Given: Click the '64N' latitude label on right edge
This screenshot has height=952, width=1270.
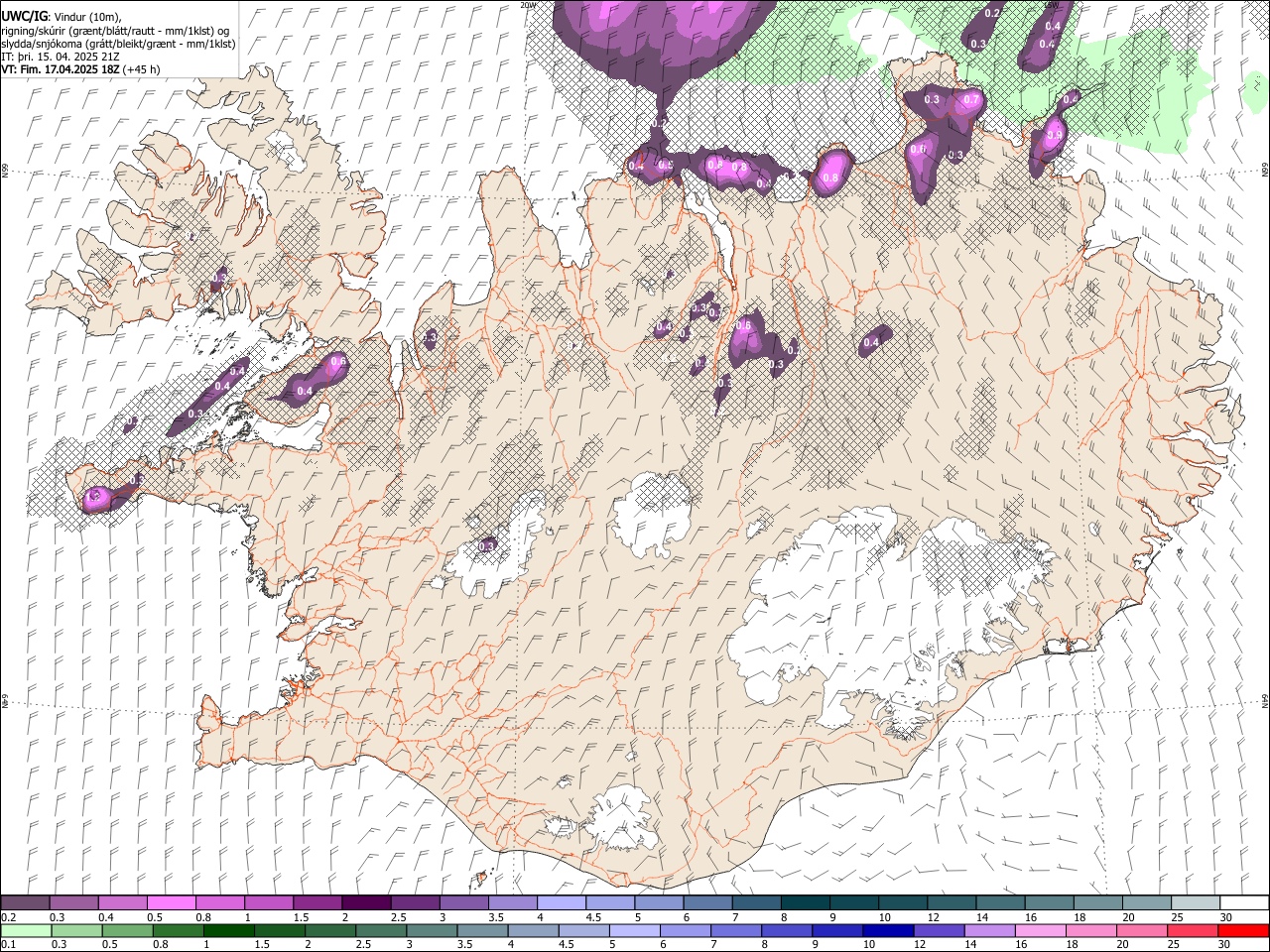Looking at the screenshot, I should click(x=1265, y=699).
